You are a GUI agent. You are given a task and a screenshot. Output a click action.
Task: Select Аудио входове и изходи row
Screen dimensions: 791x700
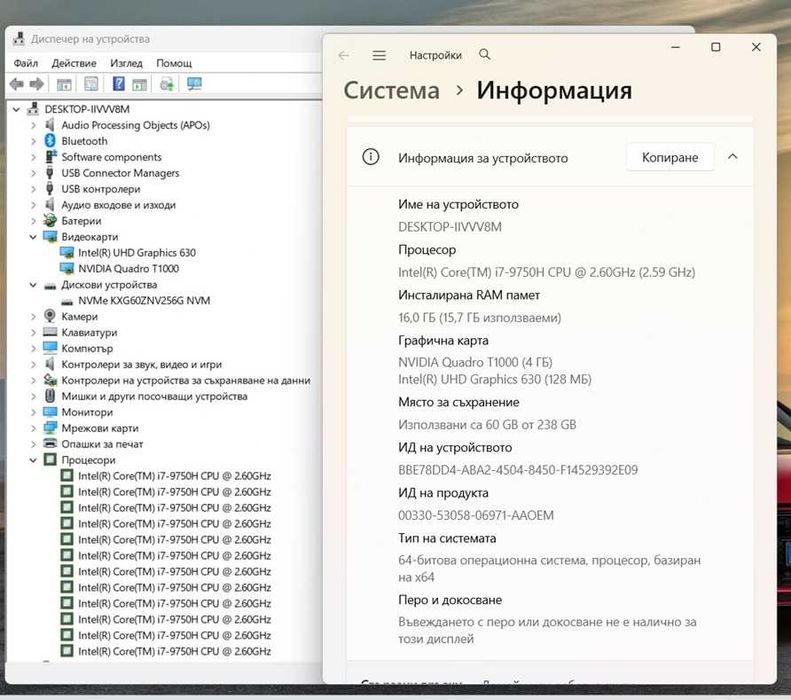119,205
